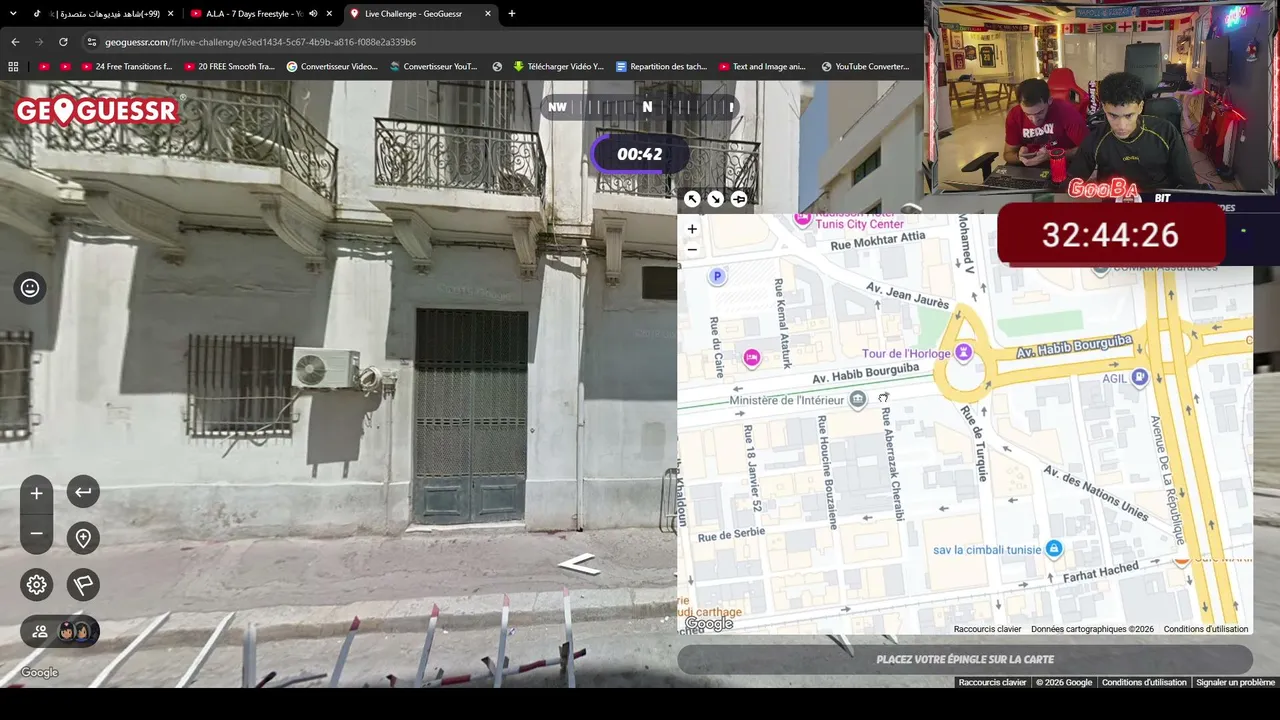Zoom out the street view
The height and width of the screenshot is (720, 1280).
36,534
